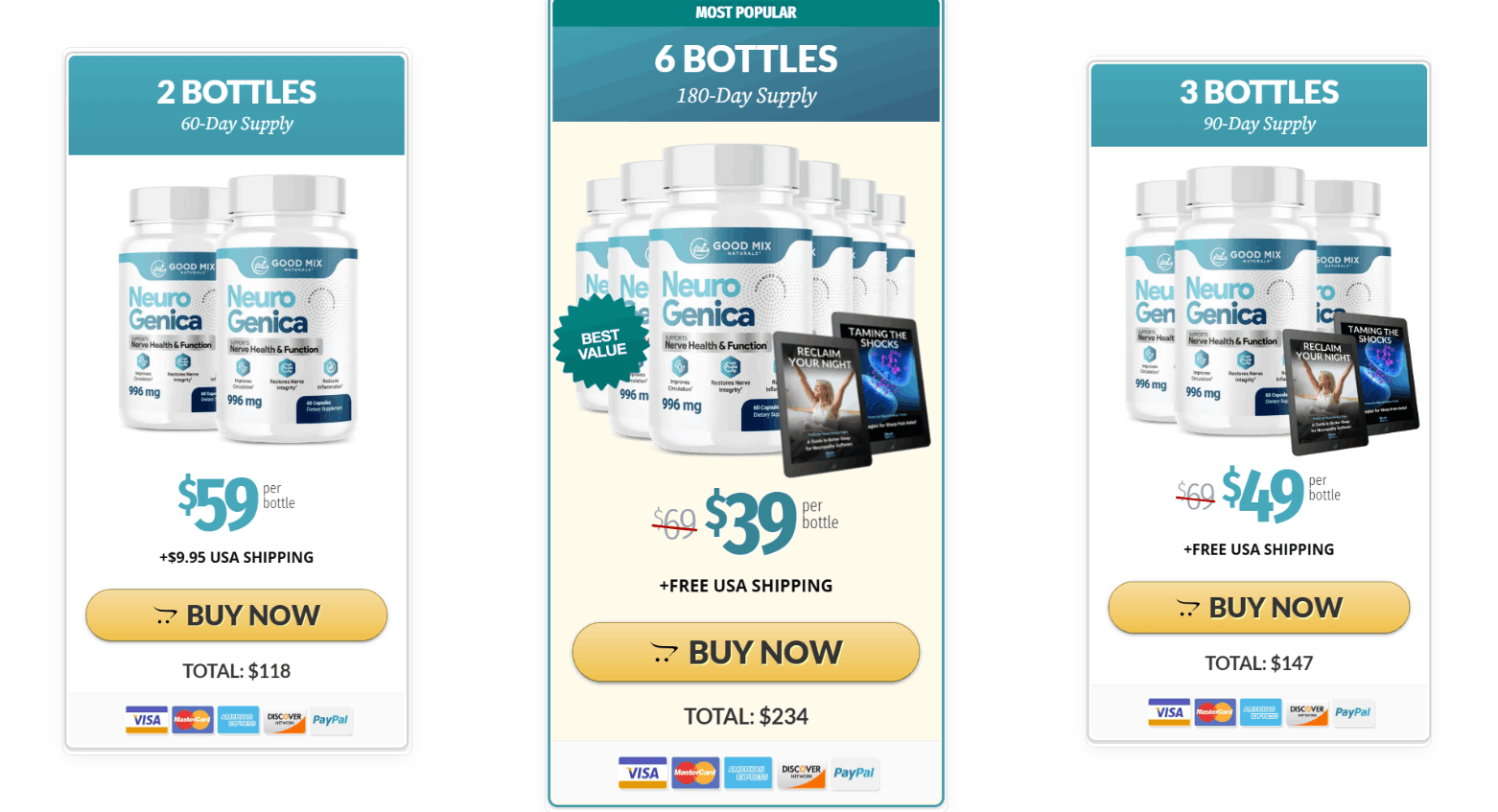
Task: Click BUY NOW for 6 bottles package
Action: point(745,652)
